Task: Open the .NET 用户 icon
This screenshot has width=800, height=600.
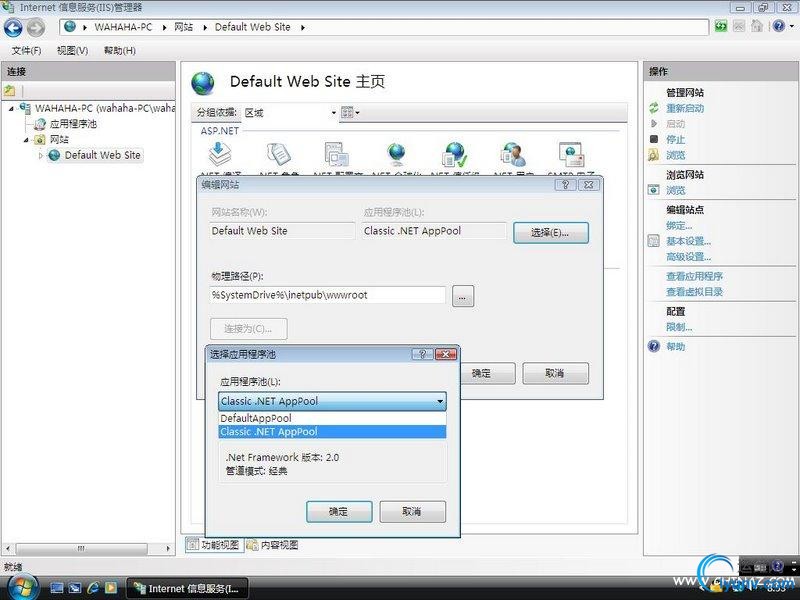Action: point(513,154)
